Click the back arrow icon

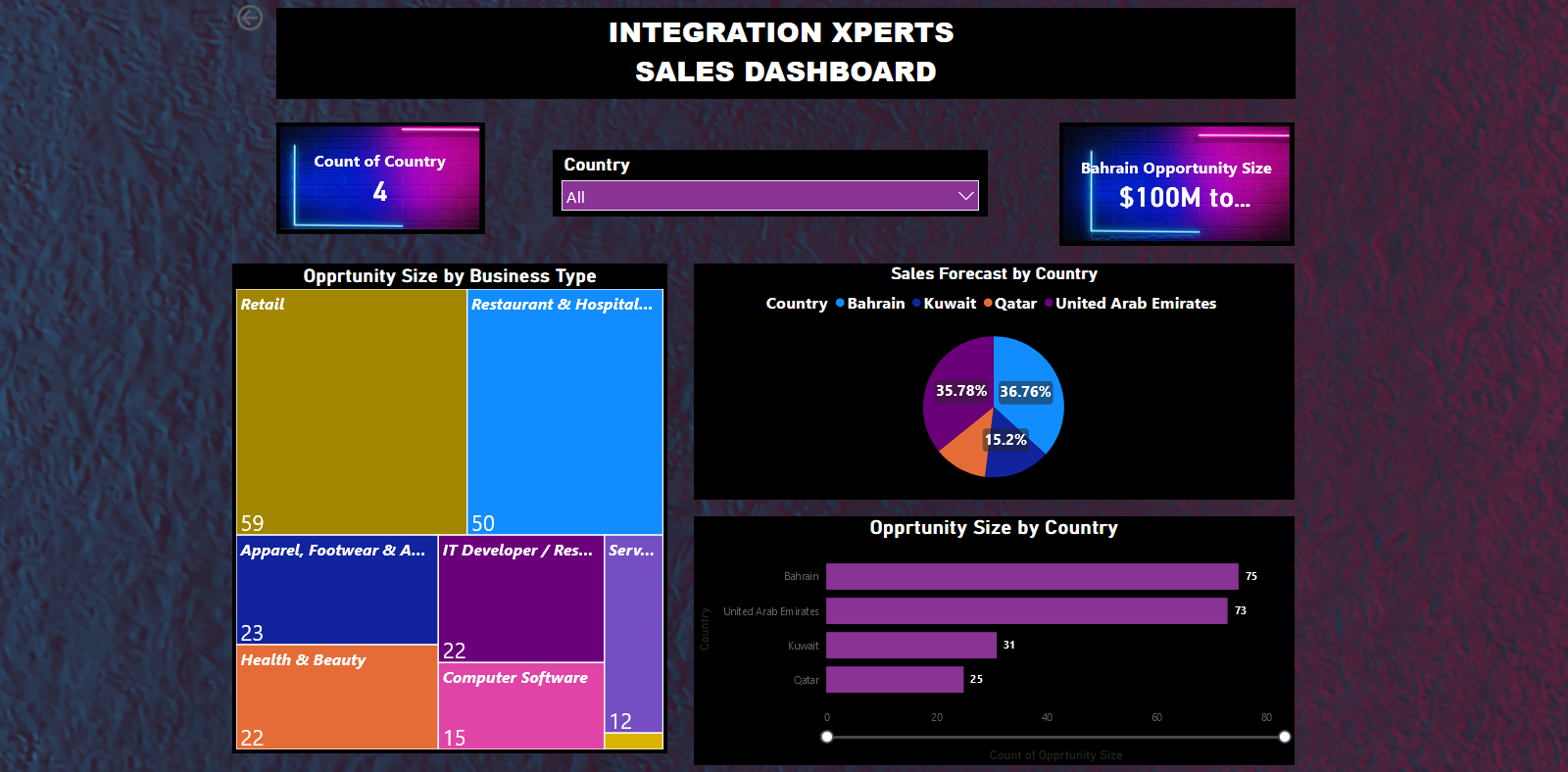[250, 18]
